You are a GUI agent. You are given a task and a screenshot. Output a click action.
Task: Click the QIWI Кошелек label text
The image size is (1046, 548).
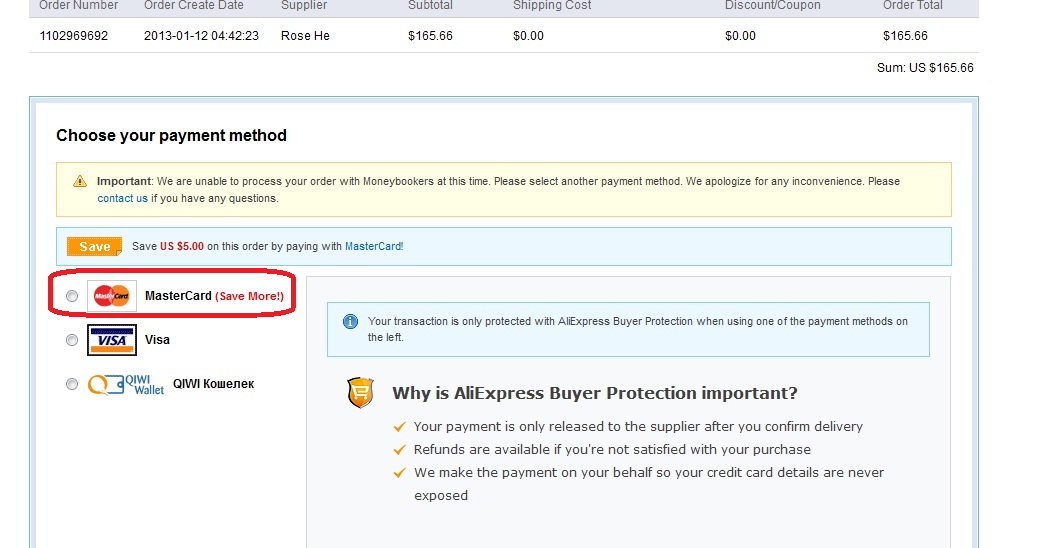213,384
